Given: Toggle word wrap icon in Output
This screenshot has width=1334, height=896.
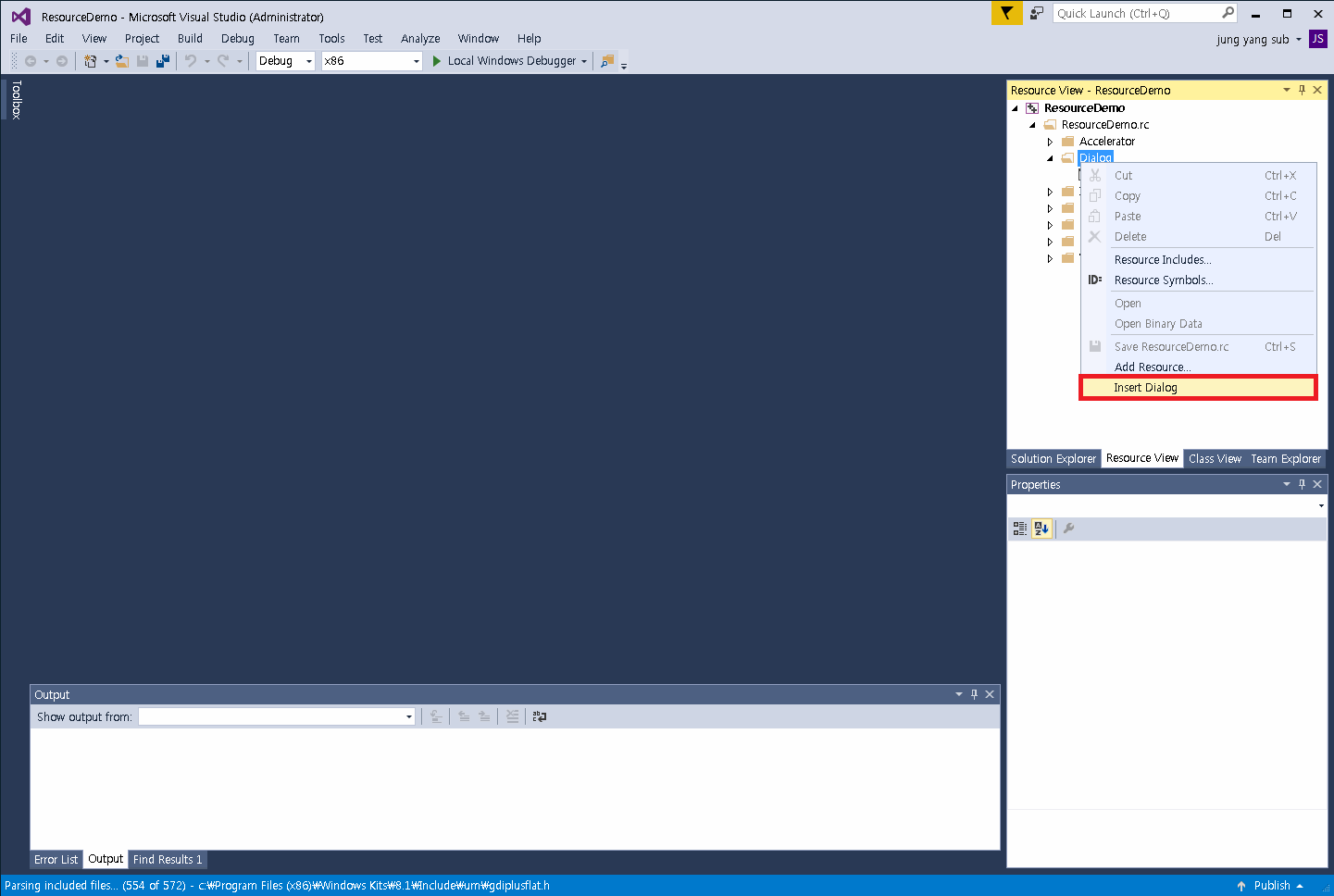Looking at the screenshot, I should coord(540,716).
